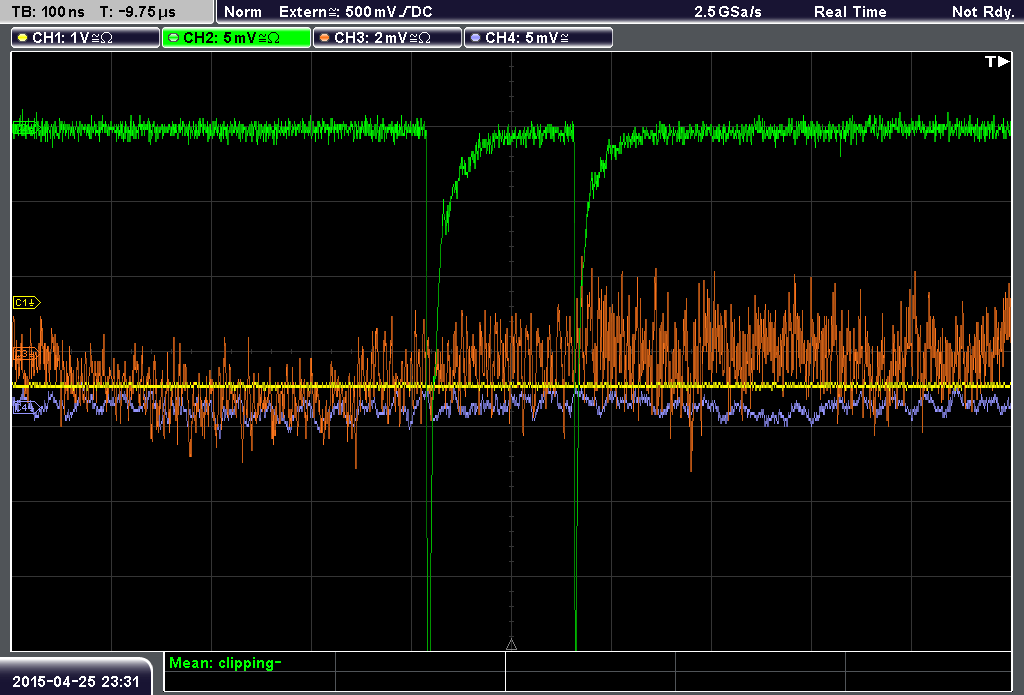Viewport: 1024px width, 695px height.
Task: Click the Real Time acquisition mode label
Action: (x=850, y=12)
